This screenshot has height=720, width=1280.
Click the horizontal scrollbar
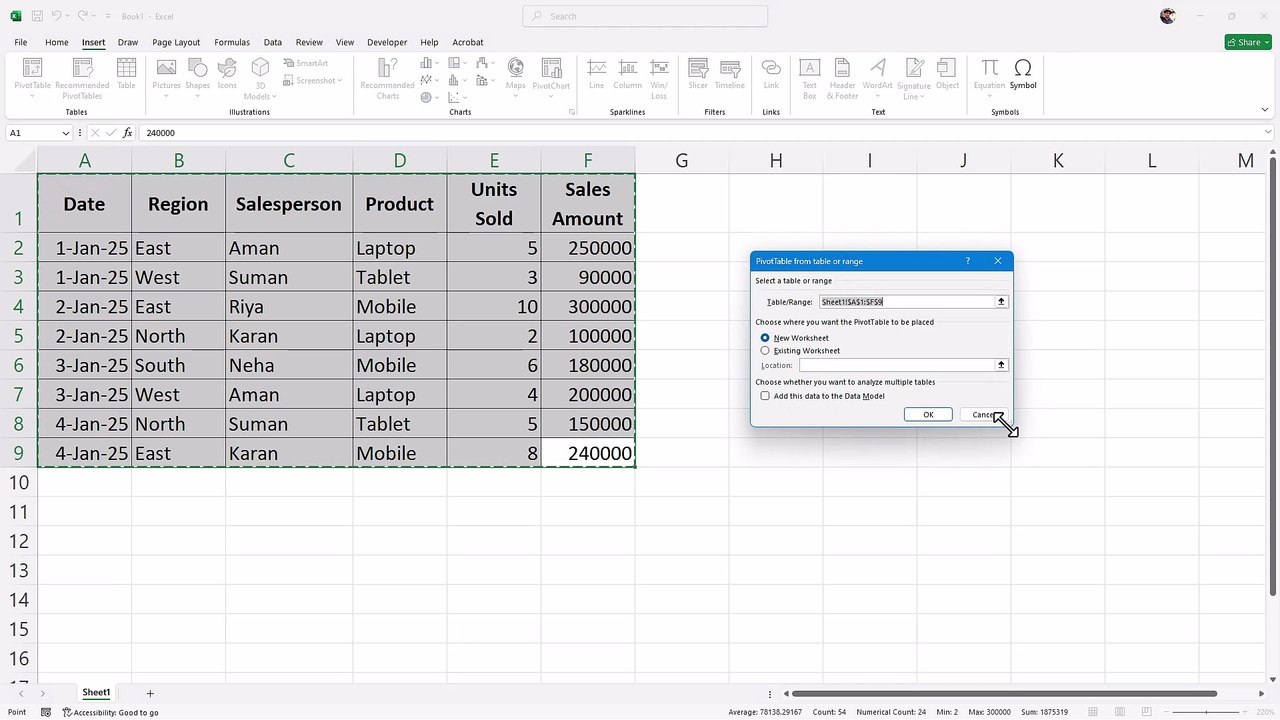[x=1005, y=693]
